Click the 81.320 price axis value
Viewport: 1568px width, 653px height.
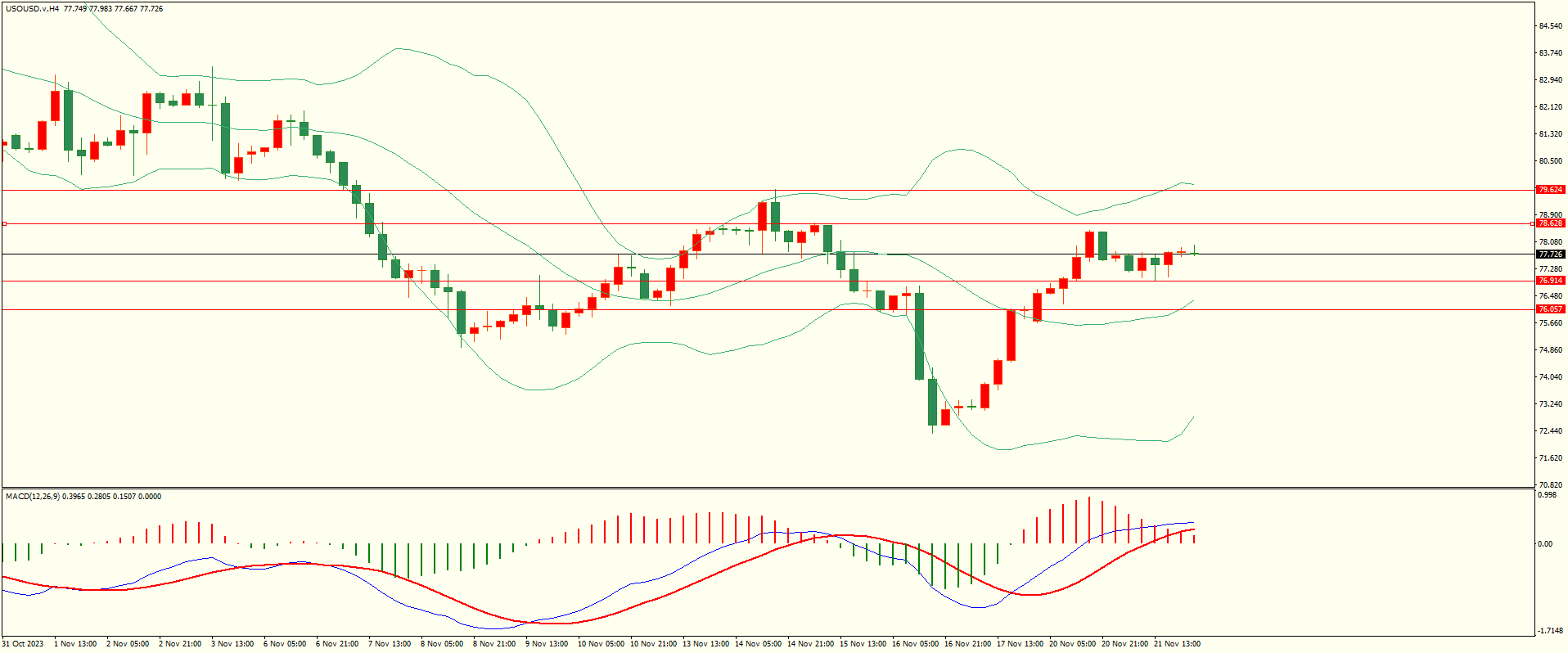(x=1550, y=134)
